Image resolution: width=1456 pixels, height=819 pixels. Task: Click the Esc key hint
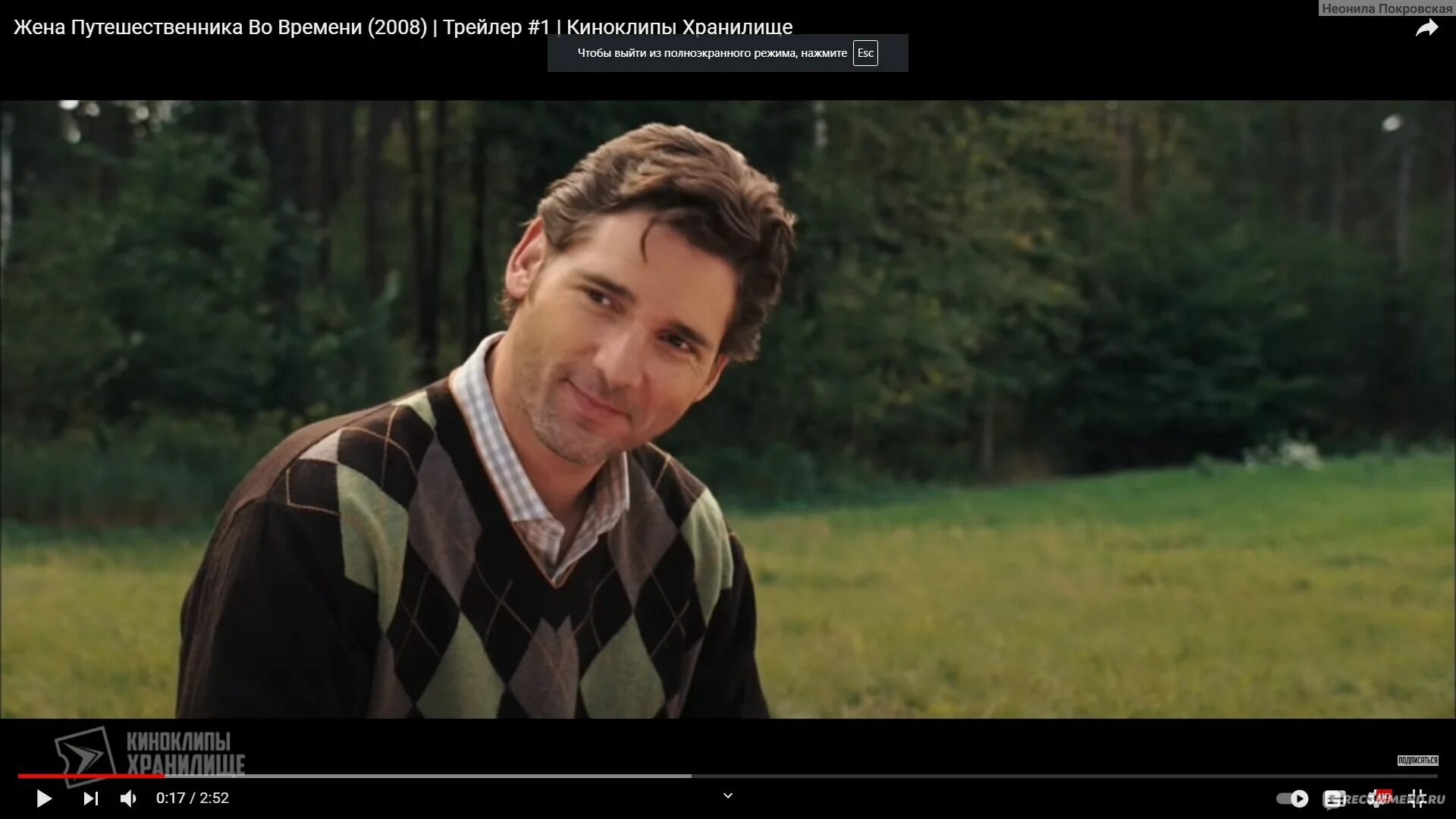pos(865,53)
